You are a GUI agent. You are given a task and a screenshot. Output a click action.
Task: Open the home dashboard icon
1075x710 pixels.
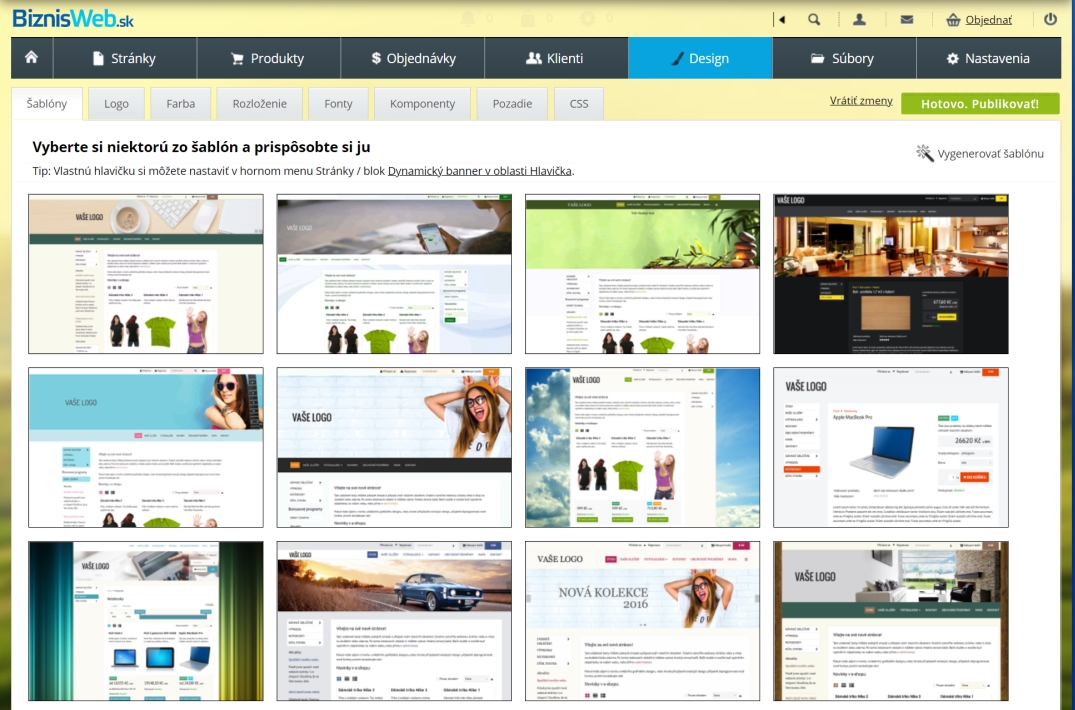32,58
